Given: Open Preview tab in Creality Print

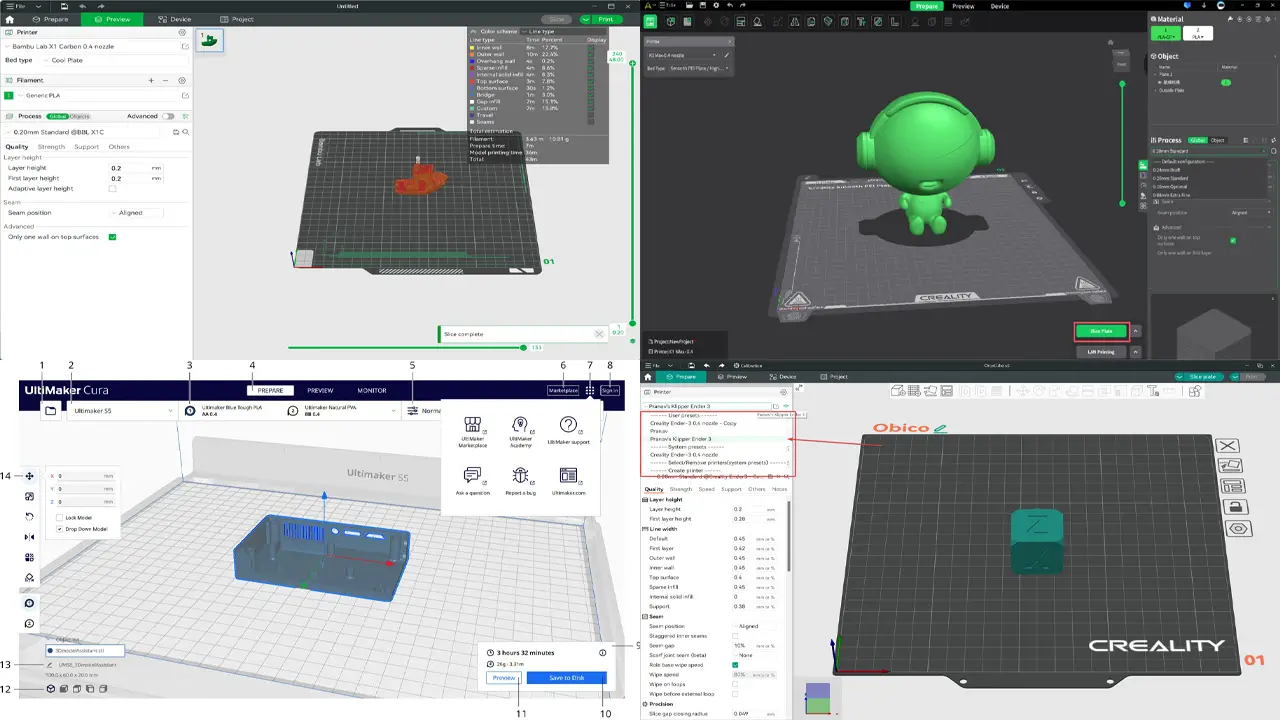Looking at the screenshot, I should pyautogui.click(x=962, y=6).
